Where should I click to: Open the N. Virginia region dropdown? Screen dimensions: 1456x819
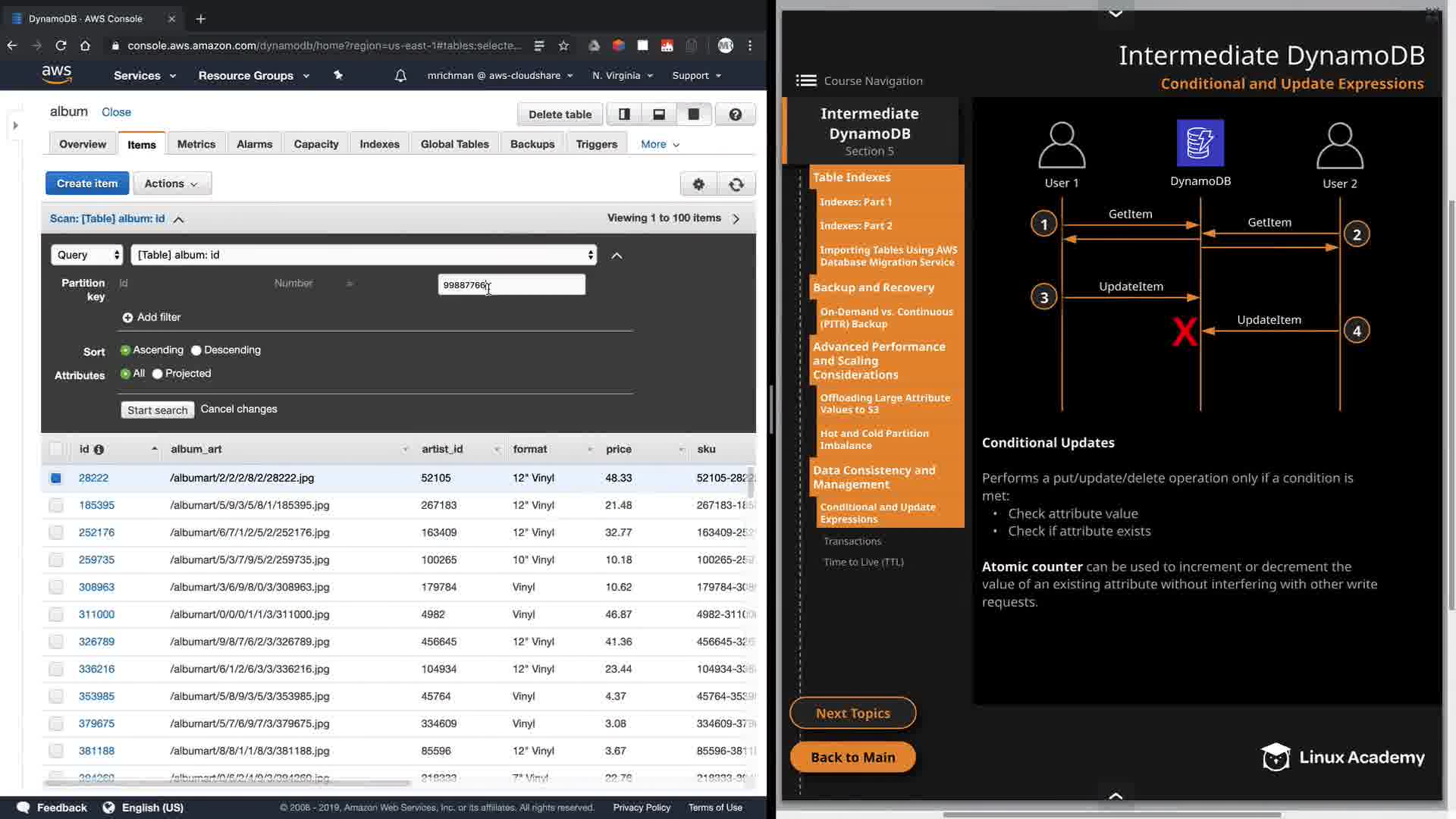(622, 76)
